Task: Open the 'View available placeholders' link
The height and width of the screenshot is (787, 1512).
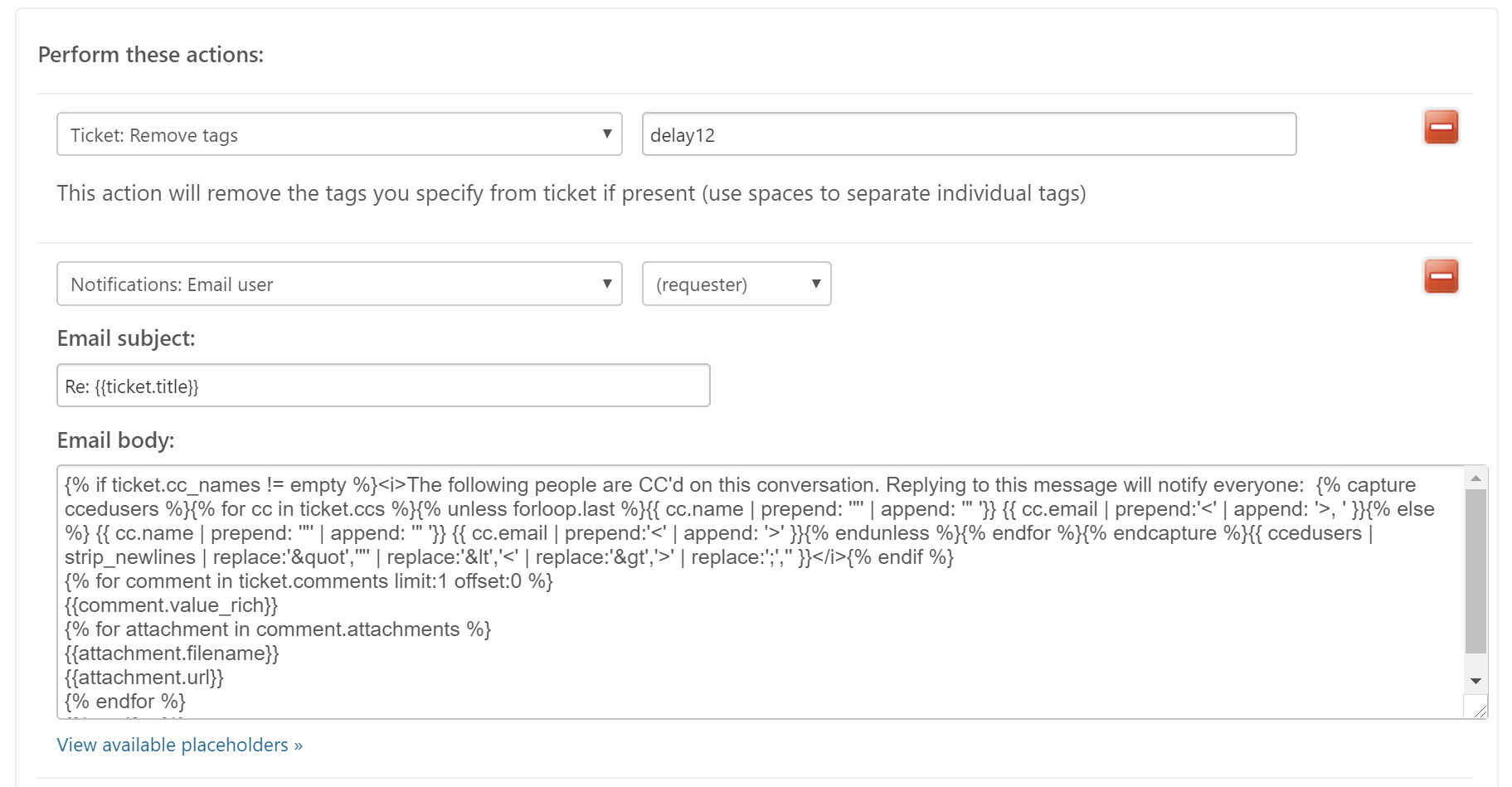Action: (179, 745)
